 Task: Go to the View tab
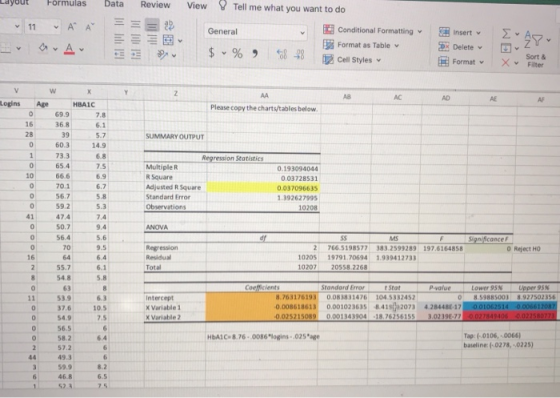click(197, 6)
